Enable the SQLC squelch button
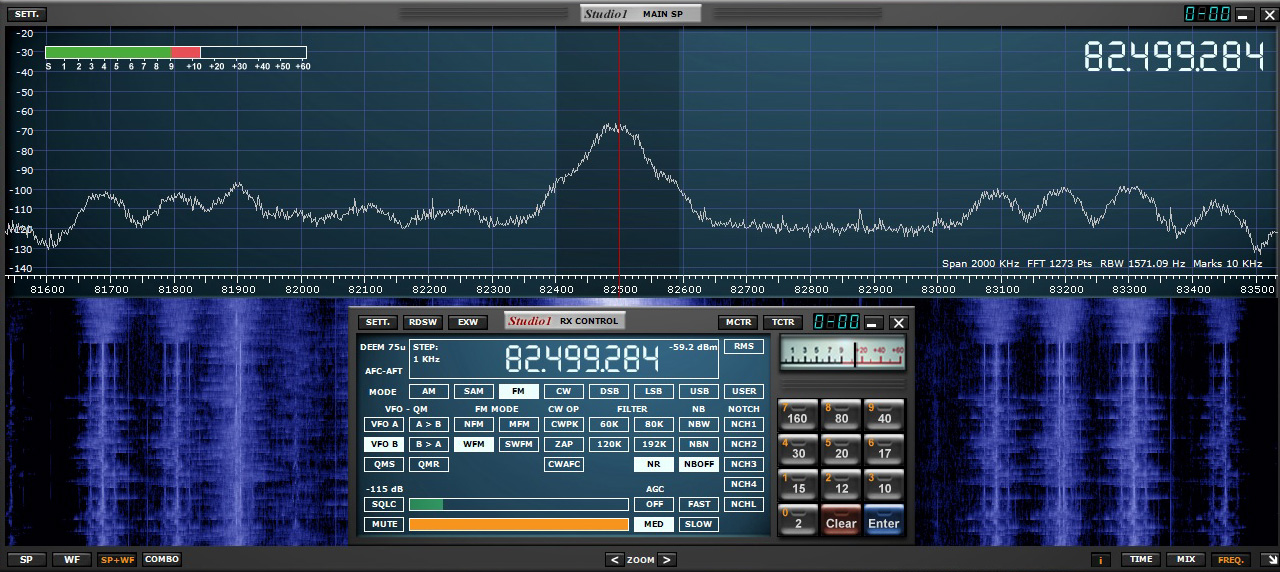 [383, 504]
